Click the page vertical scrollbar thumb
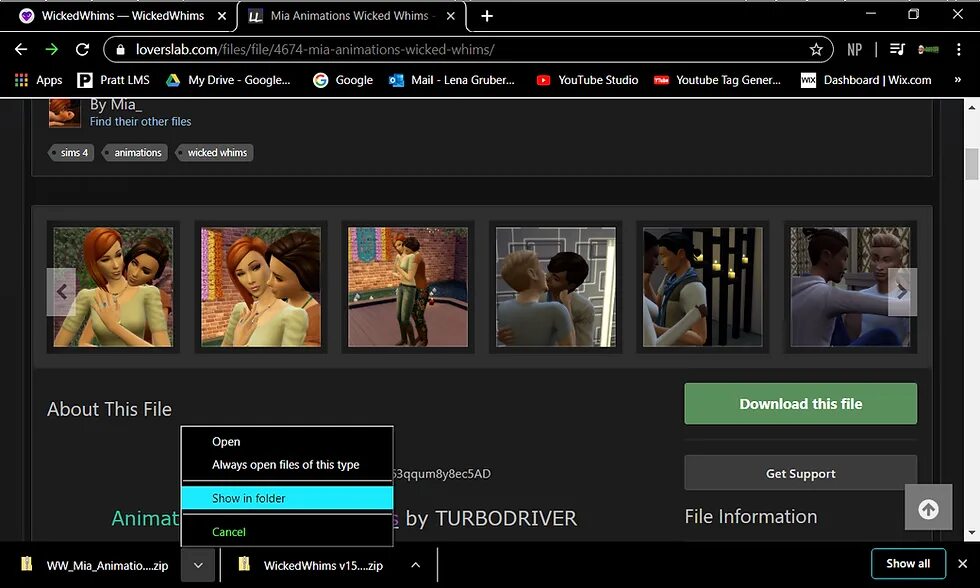The image size is (980, 588). pos(972,164)
